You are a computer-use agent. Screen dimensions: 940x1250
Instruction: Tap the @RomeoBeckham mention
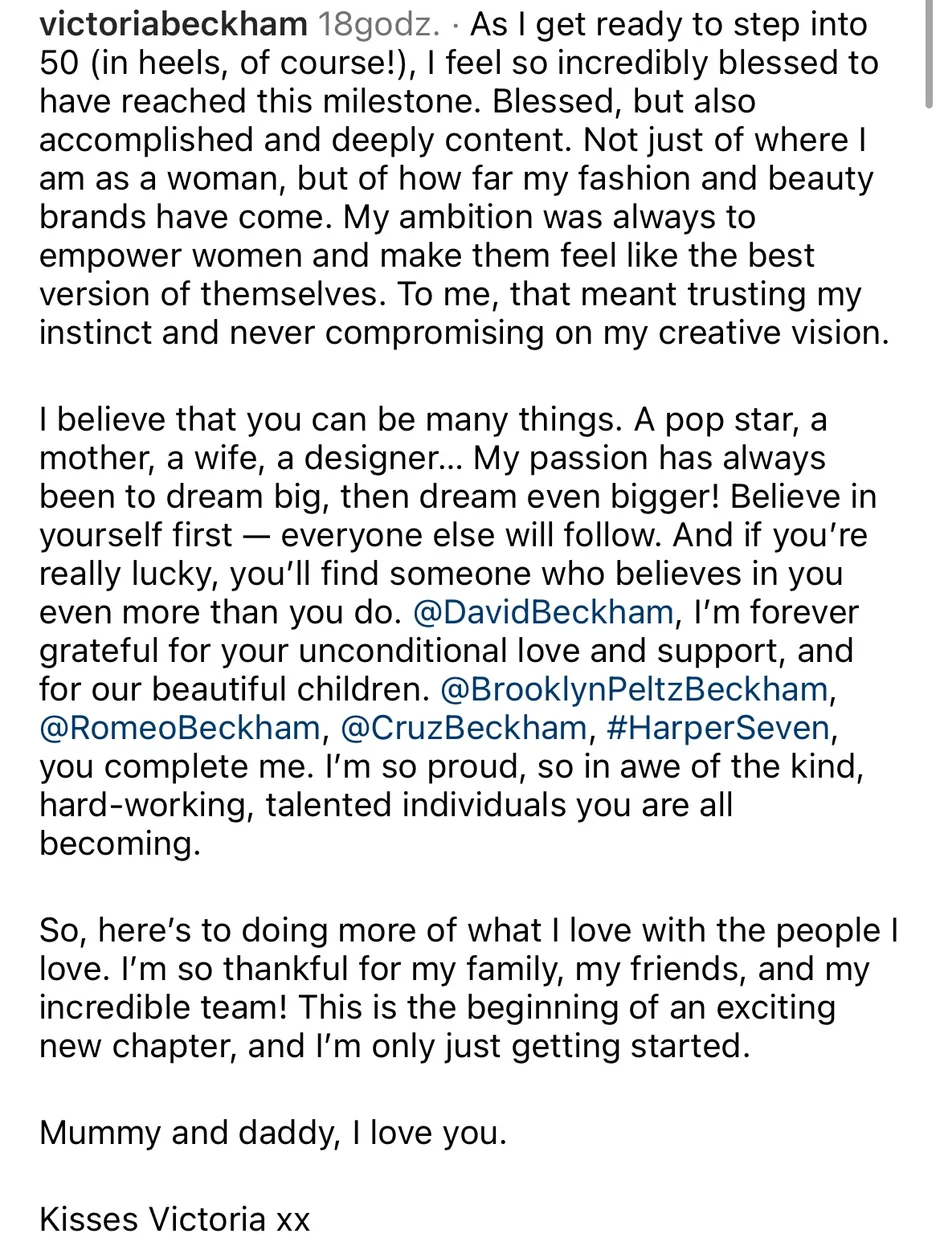pyautogui.click(x=179, y=728)
